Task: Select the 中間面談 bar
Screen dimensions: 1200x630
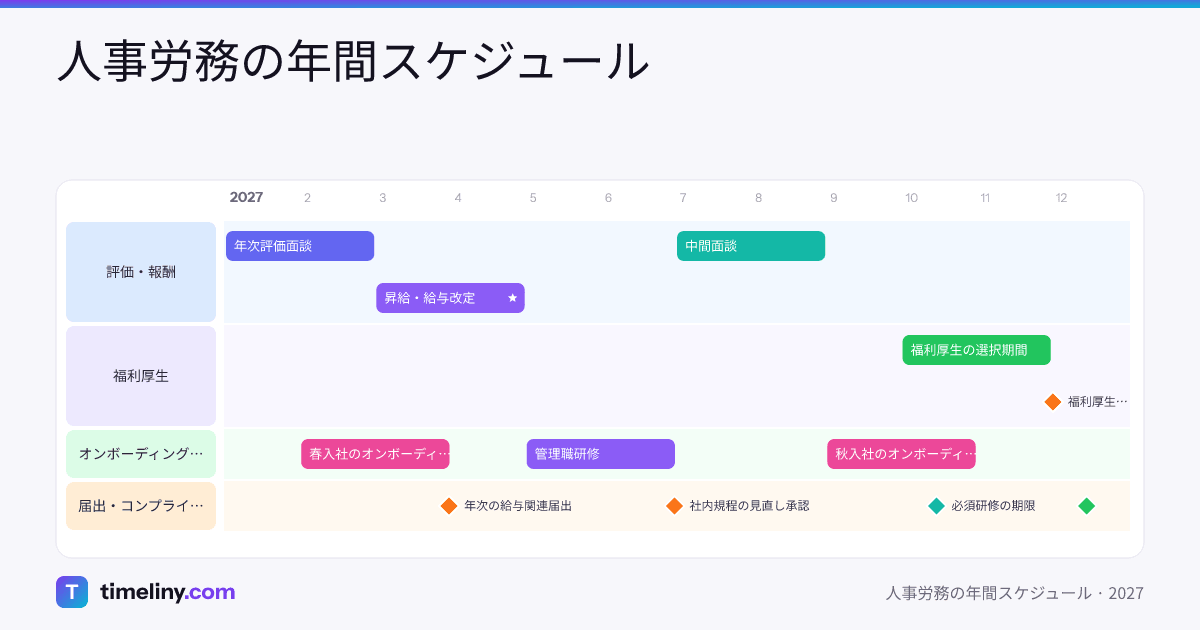Action: click(751, 246)
